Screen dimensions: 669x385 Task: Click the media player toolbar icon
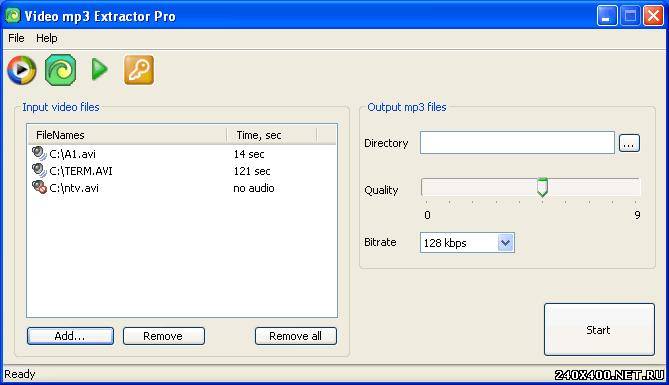click(21, 70)
